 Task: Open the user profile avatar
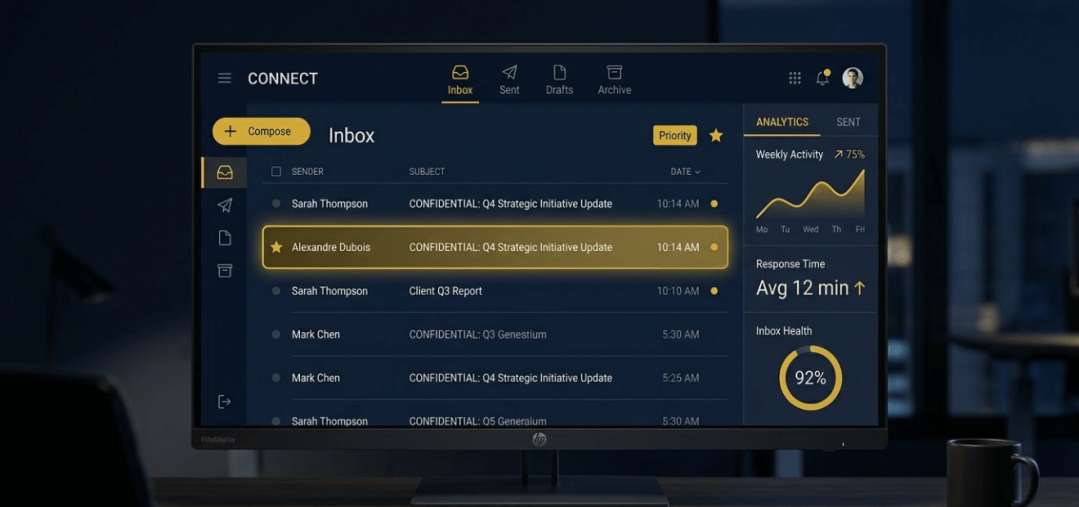852,78
